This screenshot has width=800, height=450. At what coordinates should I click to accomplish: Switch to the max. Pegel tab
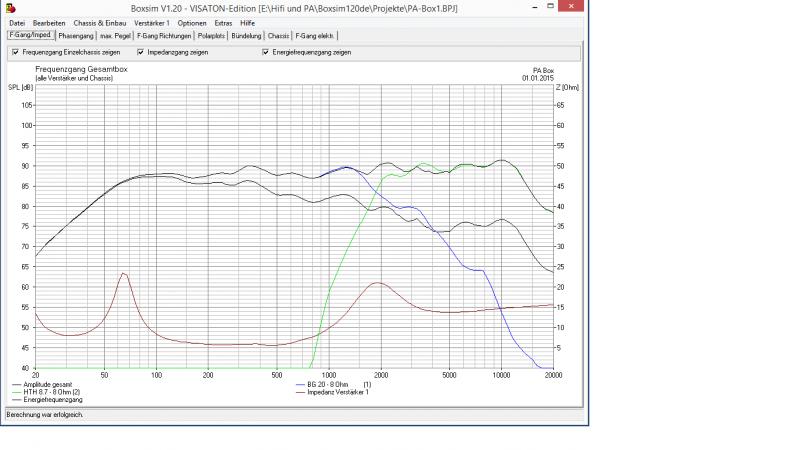click(x=115, y=36)
